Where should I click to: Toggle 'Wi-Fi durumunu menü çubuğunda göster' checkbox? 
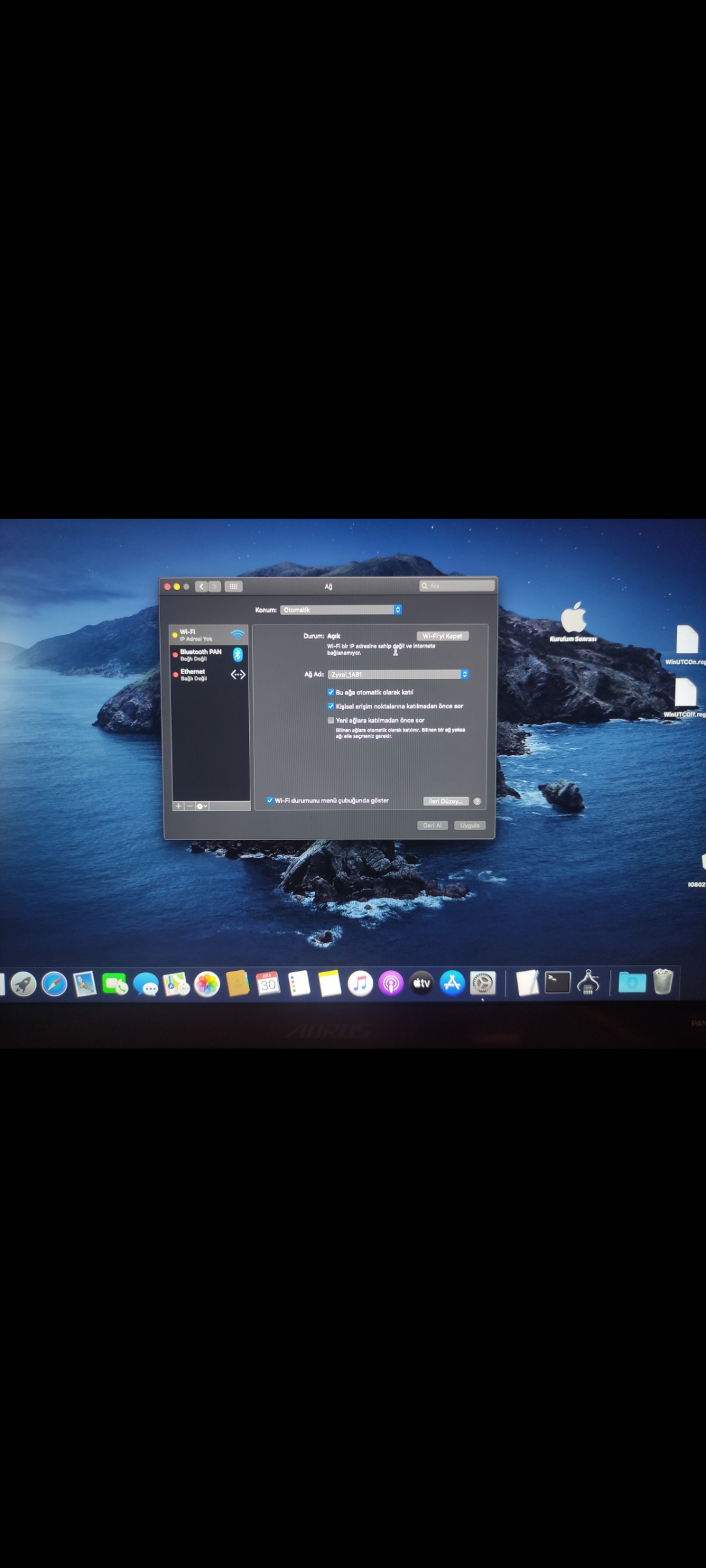pos(270,800)
